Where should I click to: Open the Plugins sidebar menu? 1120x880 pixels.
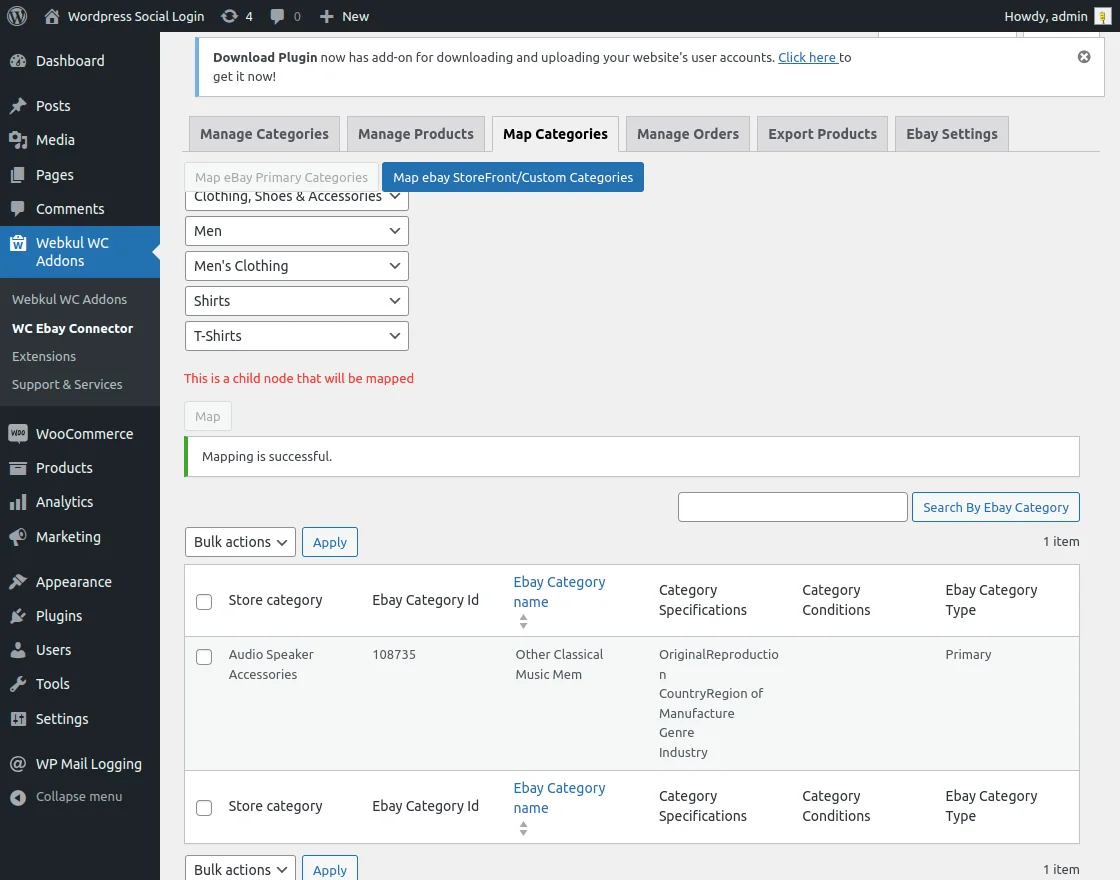click(59, 616)
